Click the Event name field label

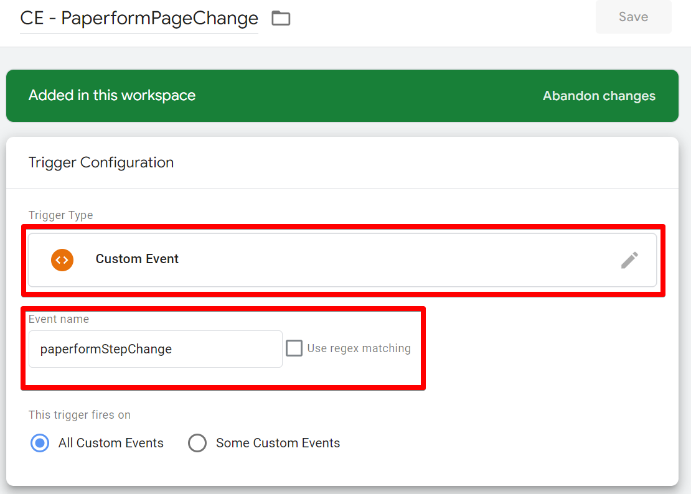point(59,319)
